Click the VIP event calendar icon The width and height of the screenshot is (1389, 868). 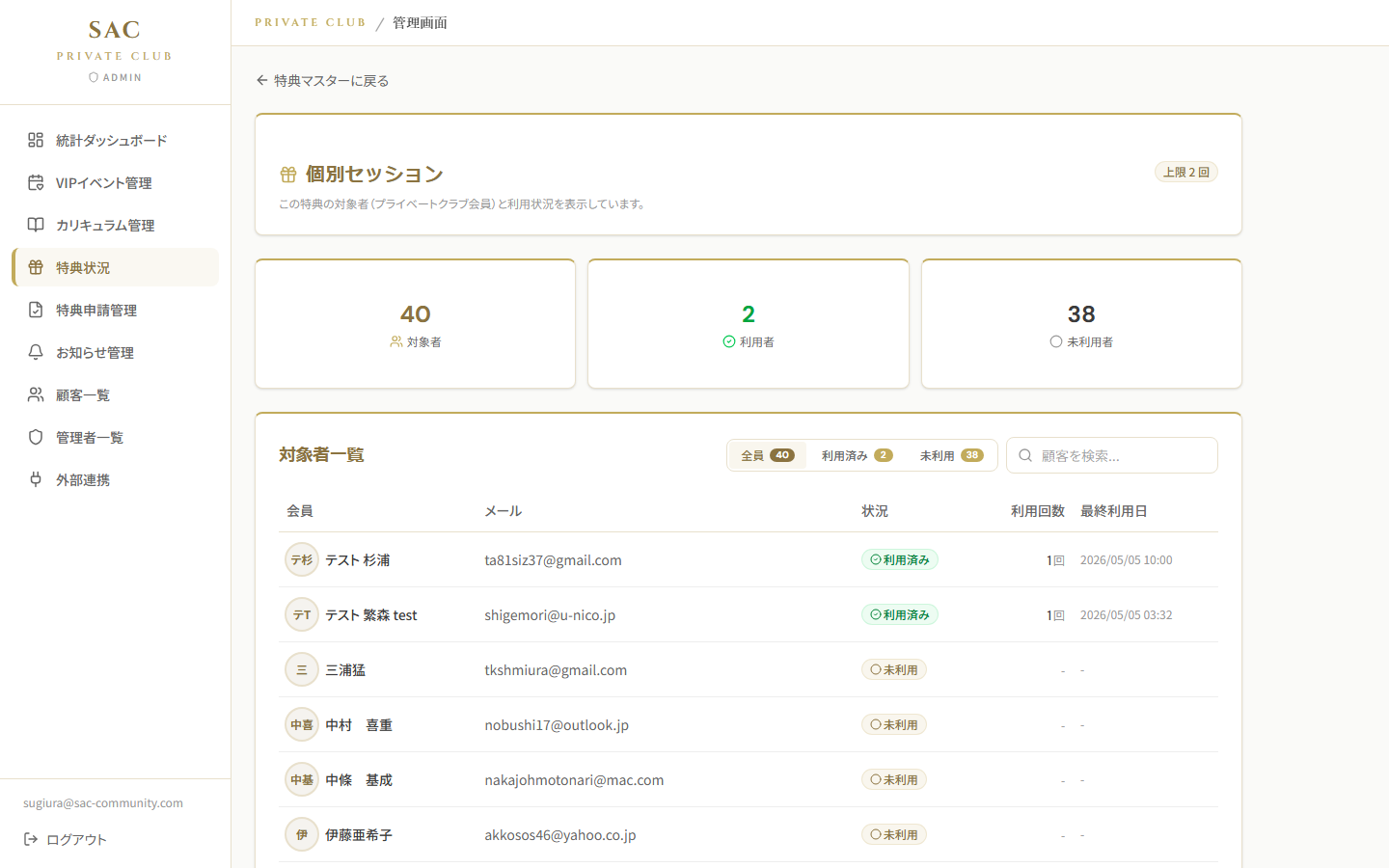point(36,182)
